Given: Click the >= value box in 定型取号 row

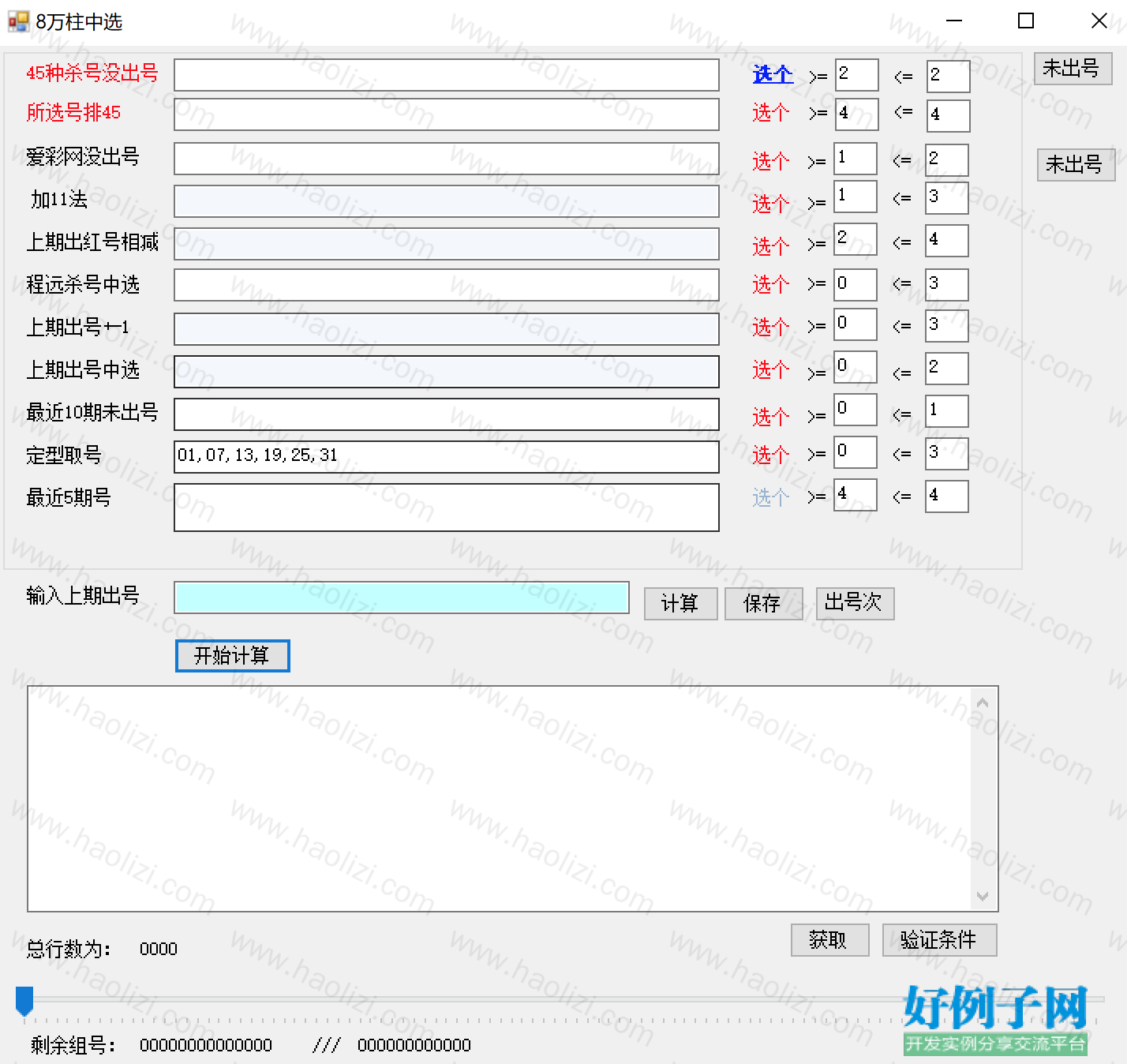Looking at the screenshot, I should [x=856, y=452].
